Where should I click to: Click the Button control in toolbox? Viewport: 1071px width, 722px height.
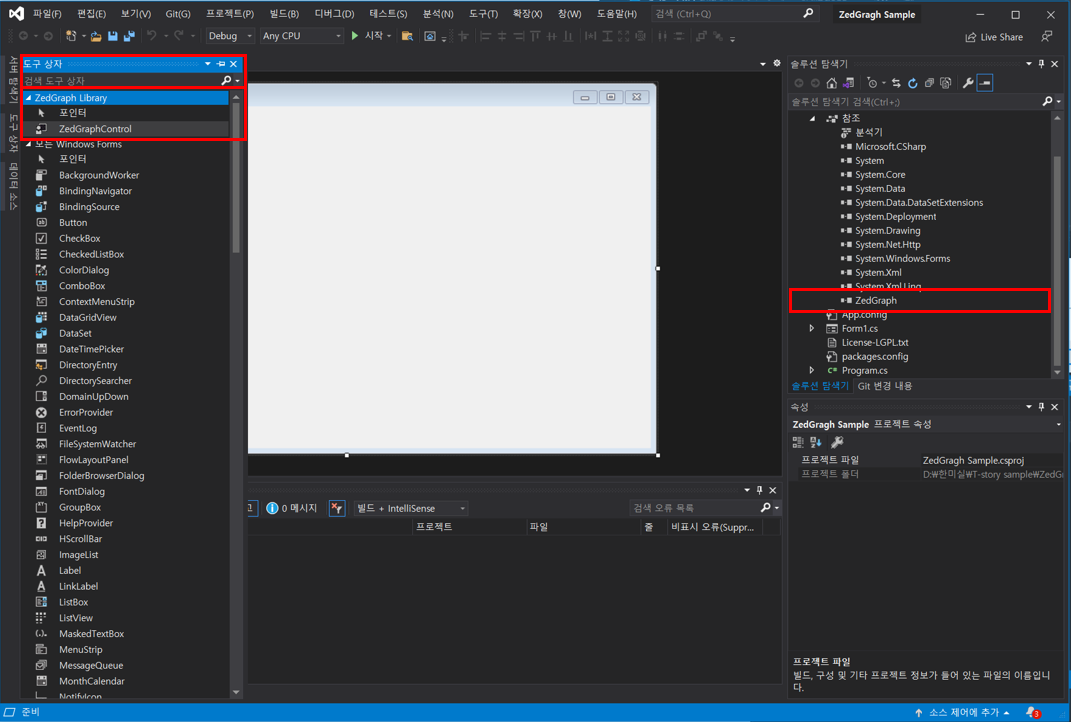click(x=72, y=223)
